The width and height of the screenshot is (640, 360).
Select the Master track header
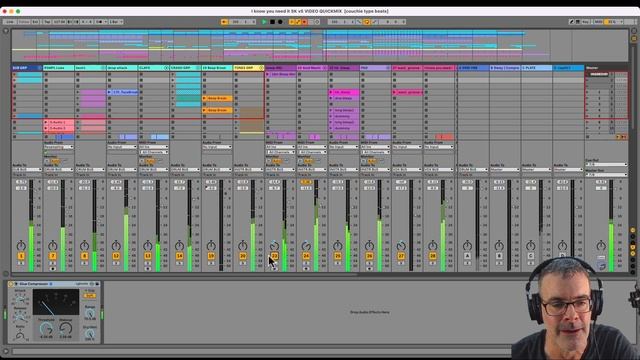[x=607, y=68]
